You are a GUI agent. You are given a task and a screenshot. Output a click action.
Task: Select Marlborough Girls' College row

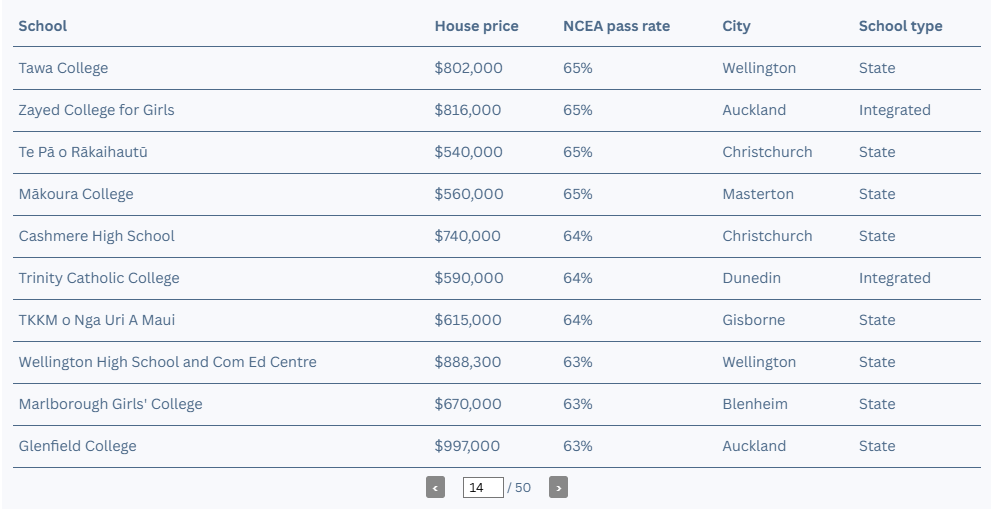coord(497,404)
